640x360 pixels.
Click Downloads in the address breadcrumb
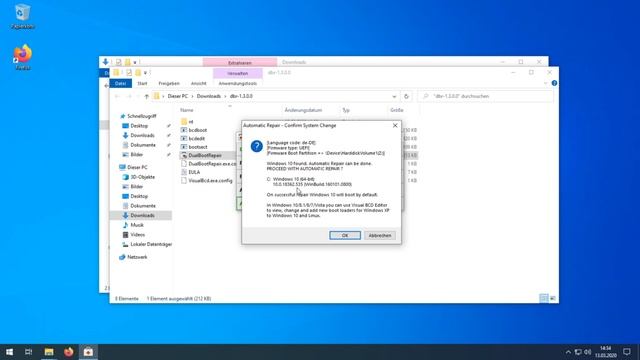(x=209, y=96)
